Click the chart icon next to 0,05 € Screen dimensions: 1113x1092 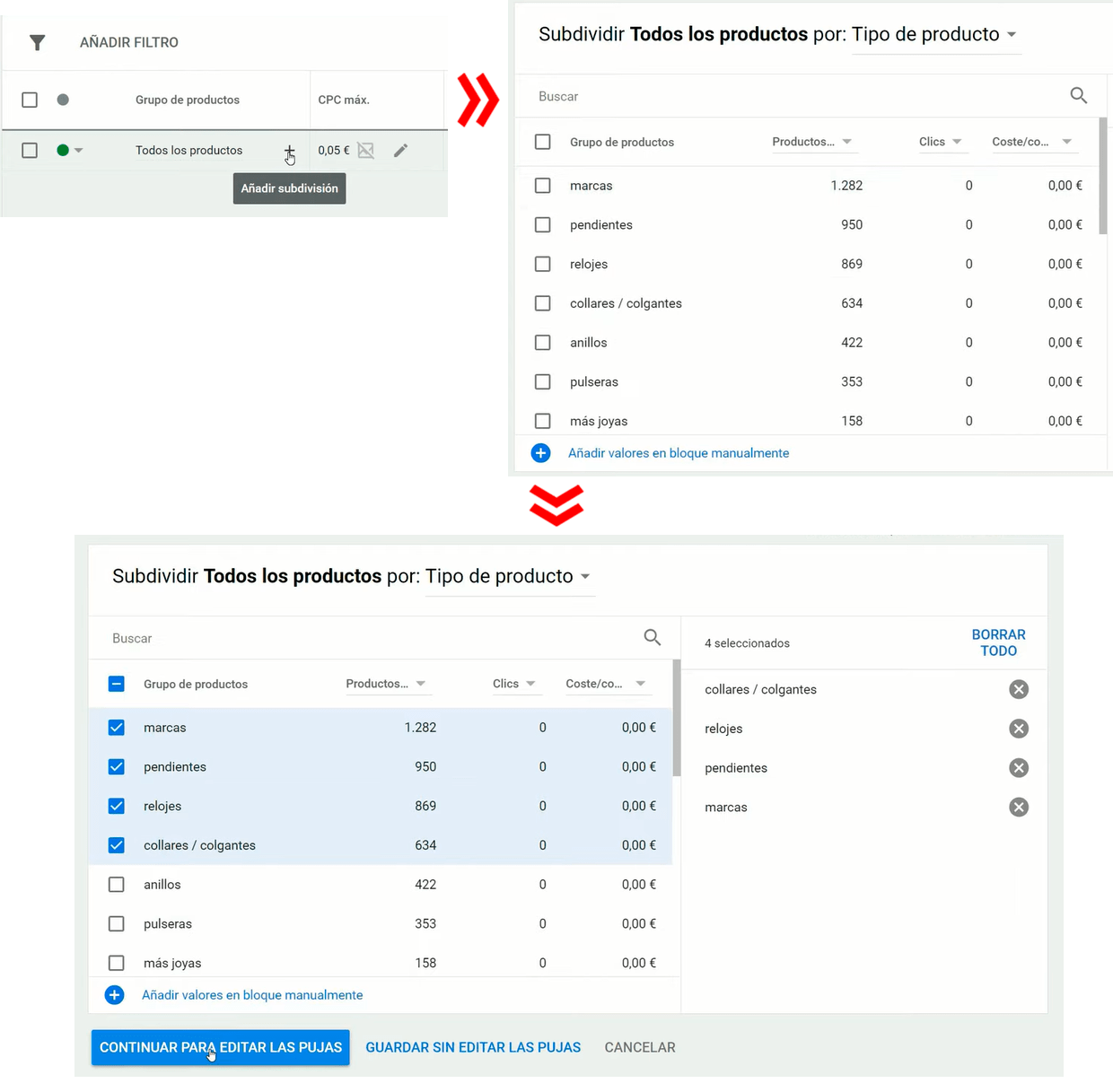coord(365,151)
